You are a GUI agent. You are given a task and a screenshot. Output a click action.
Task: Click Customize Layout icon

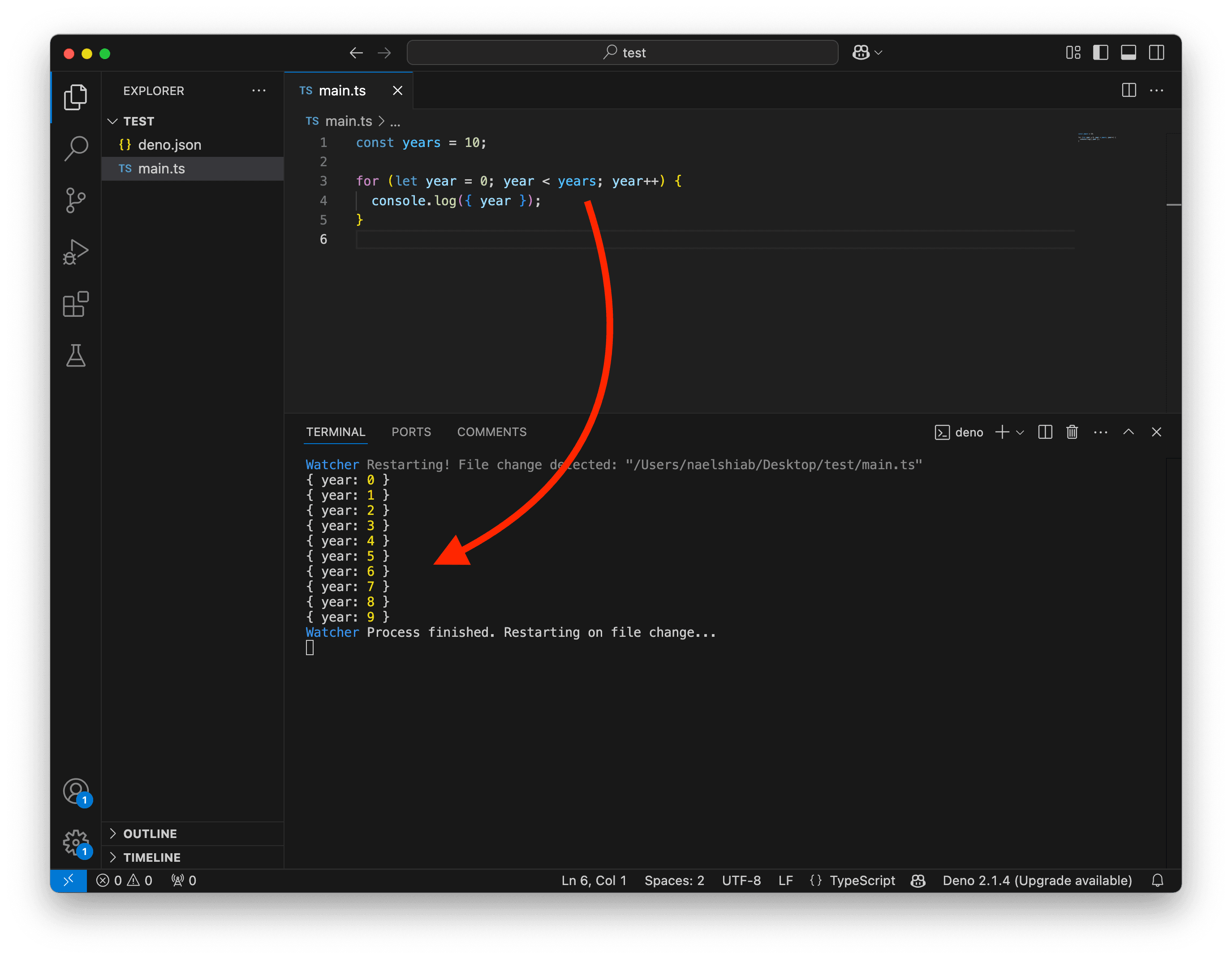pos(1073,52)
